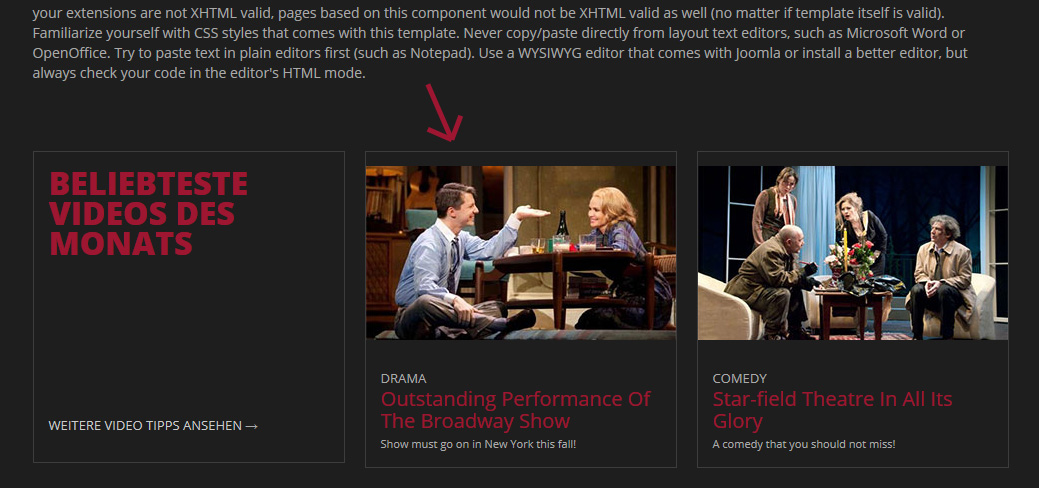Click the wine bottle on the drama stage table

point(562,225)
